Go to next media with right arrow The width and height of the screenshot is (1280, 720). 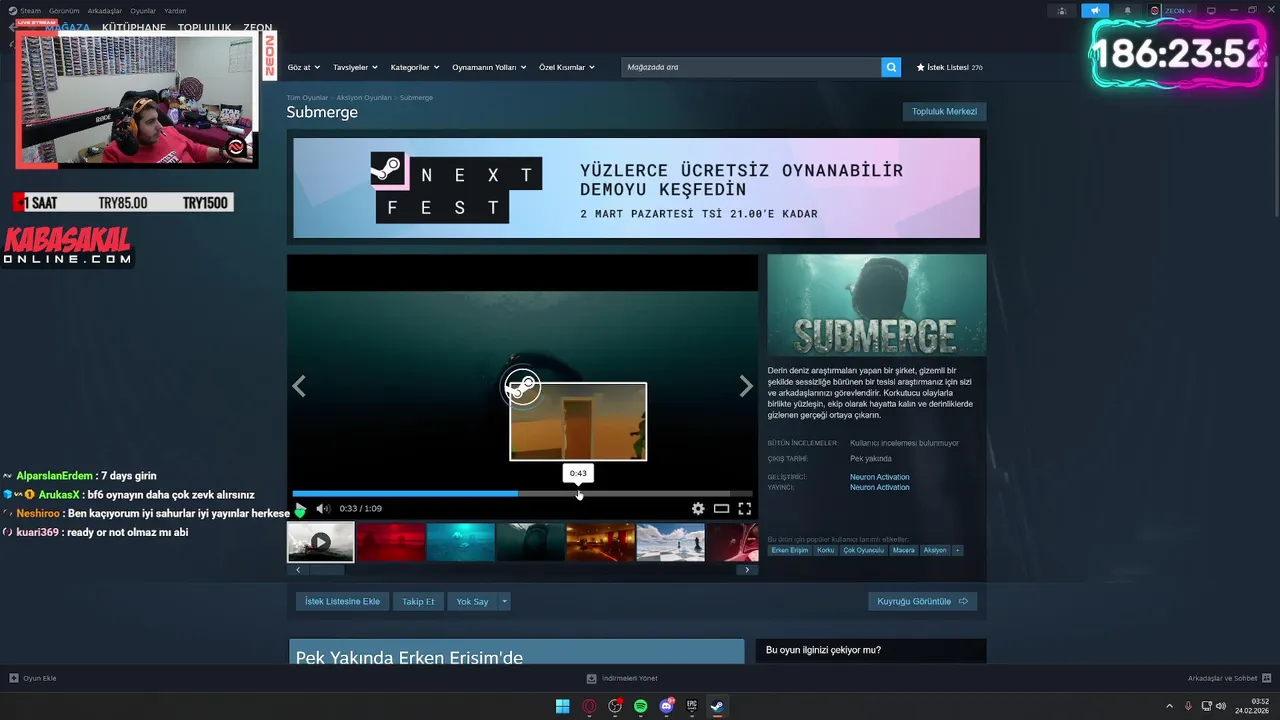point(746,386)
